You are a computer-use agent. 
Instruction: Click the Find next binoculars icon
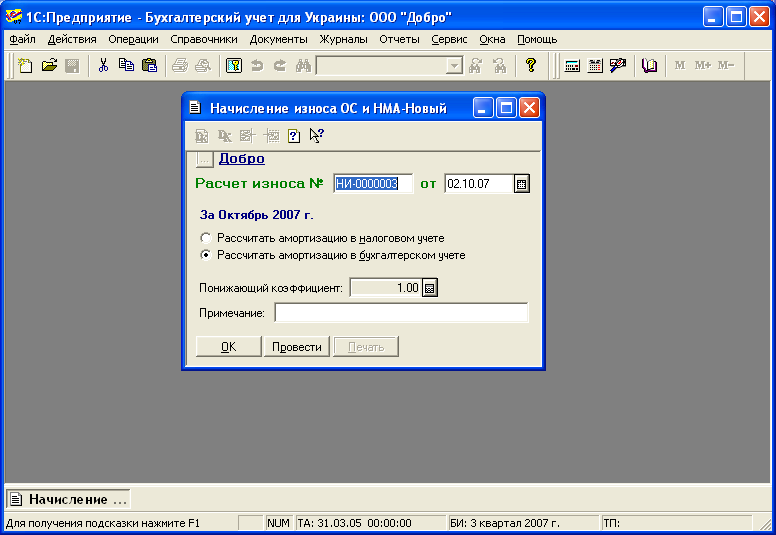point(500,65)
